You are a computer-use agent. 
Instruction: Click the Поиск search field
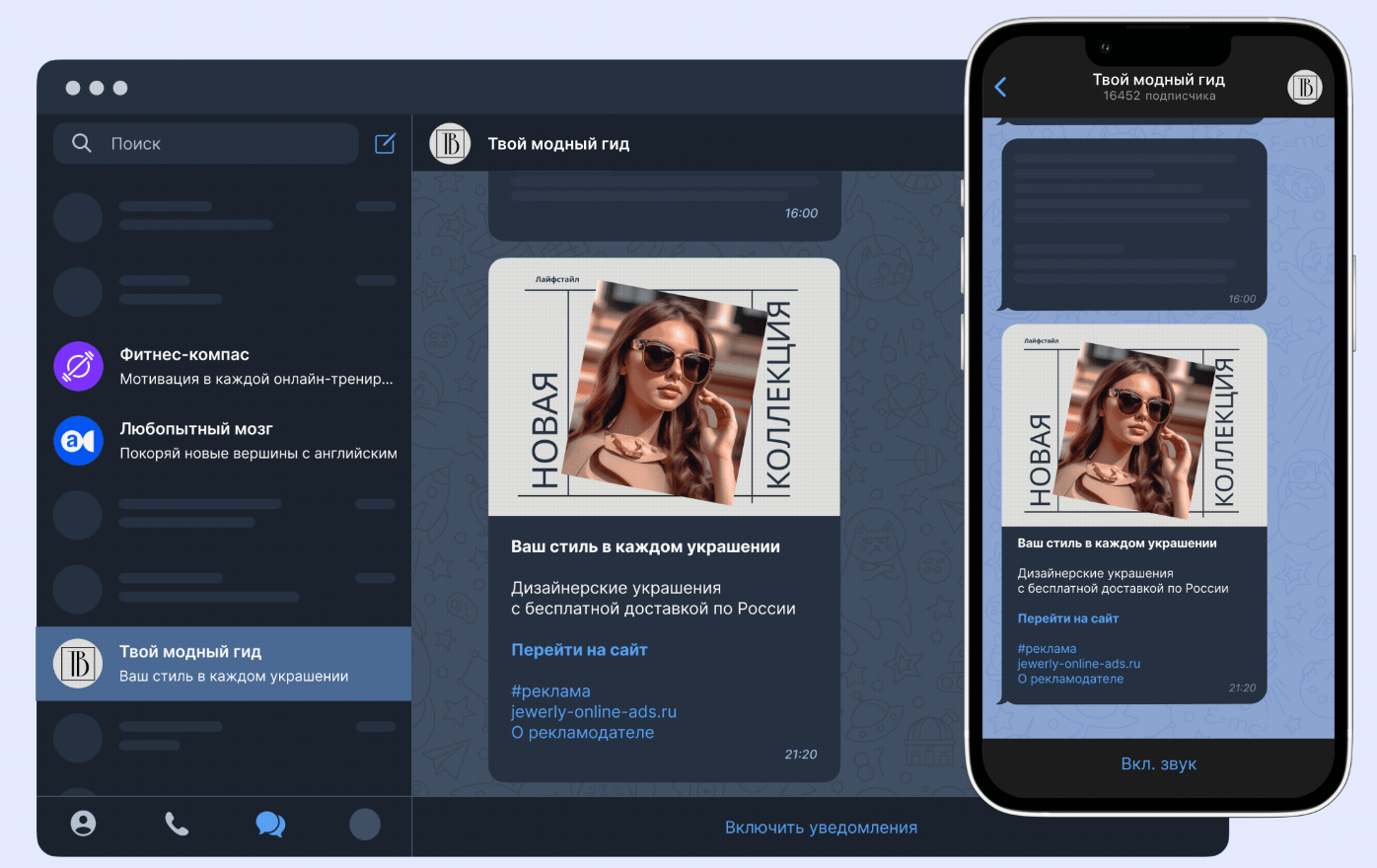pos(227,144)
